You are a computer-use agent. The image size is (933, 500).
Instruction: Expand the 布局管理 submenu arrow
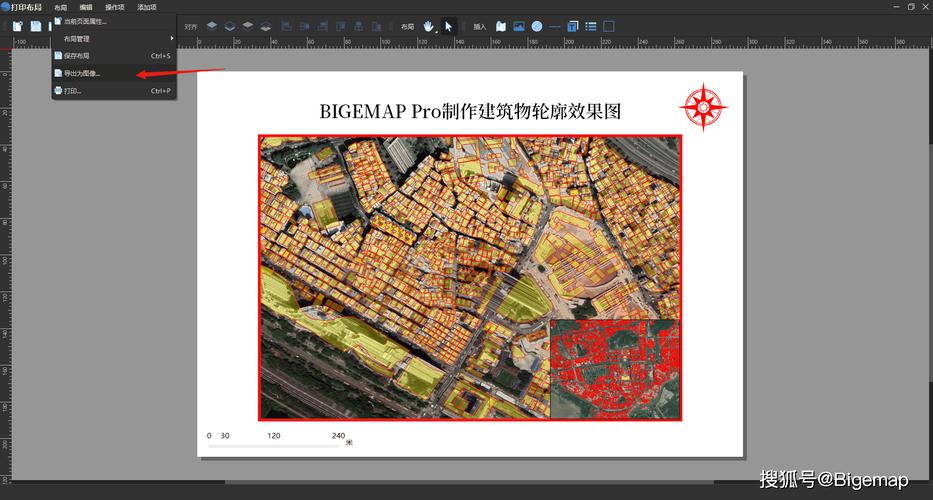172,38
